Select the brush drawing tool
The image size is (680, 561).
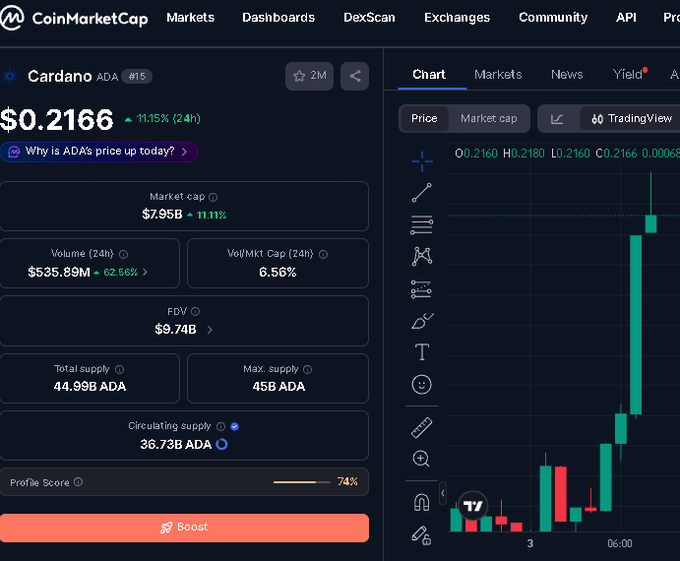422,321
